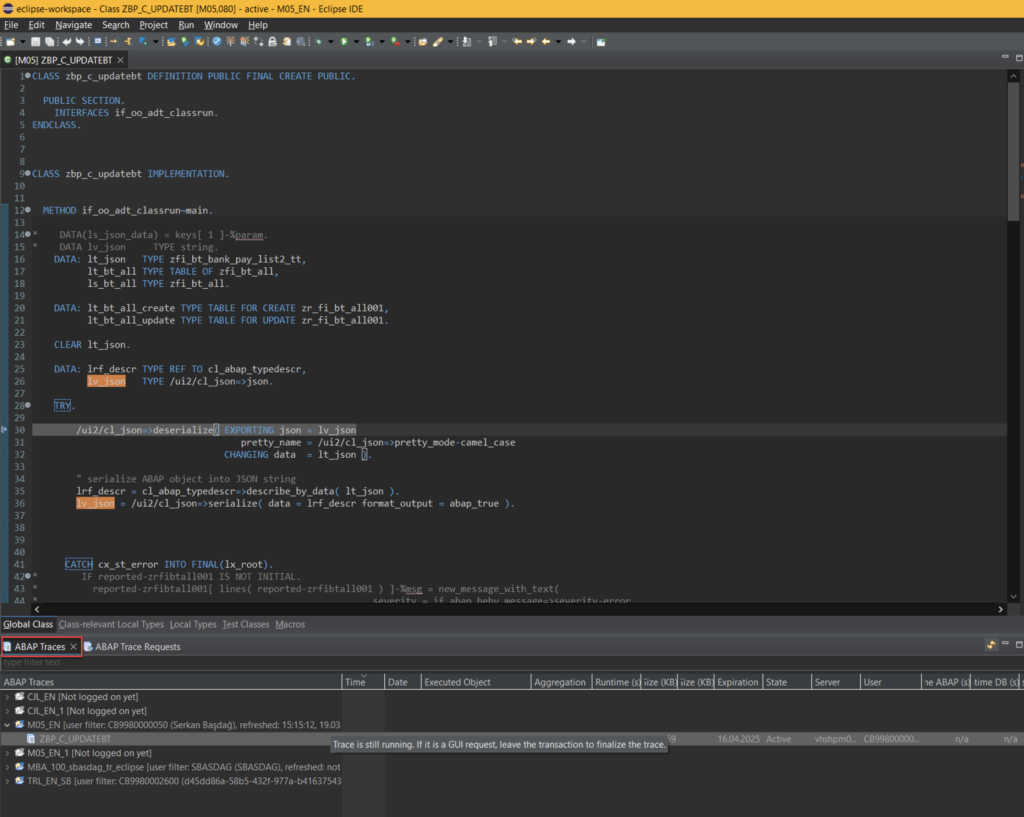Open the Navigate menu
Viewport: 1024px width, 817px height.
tap(73, 24)
